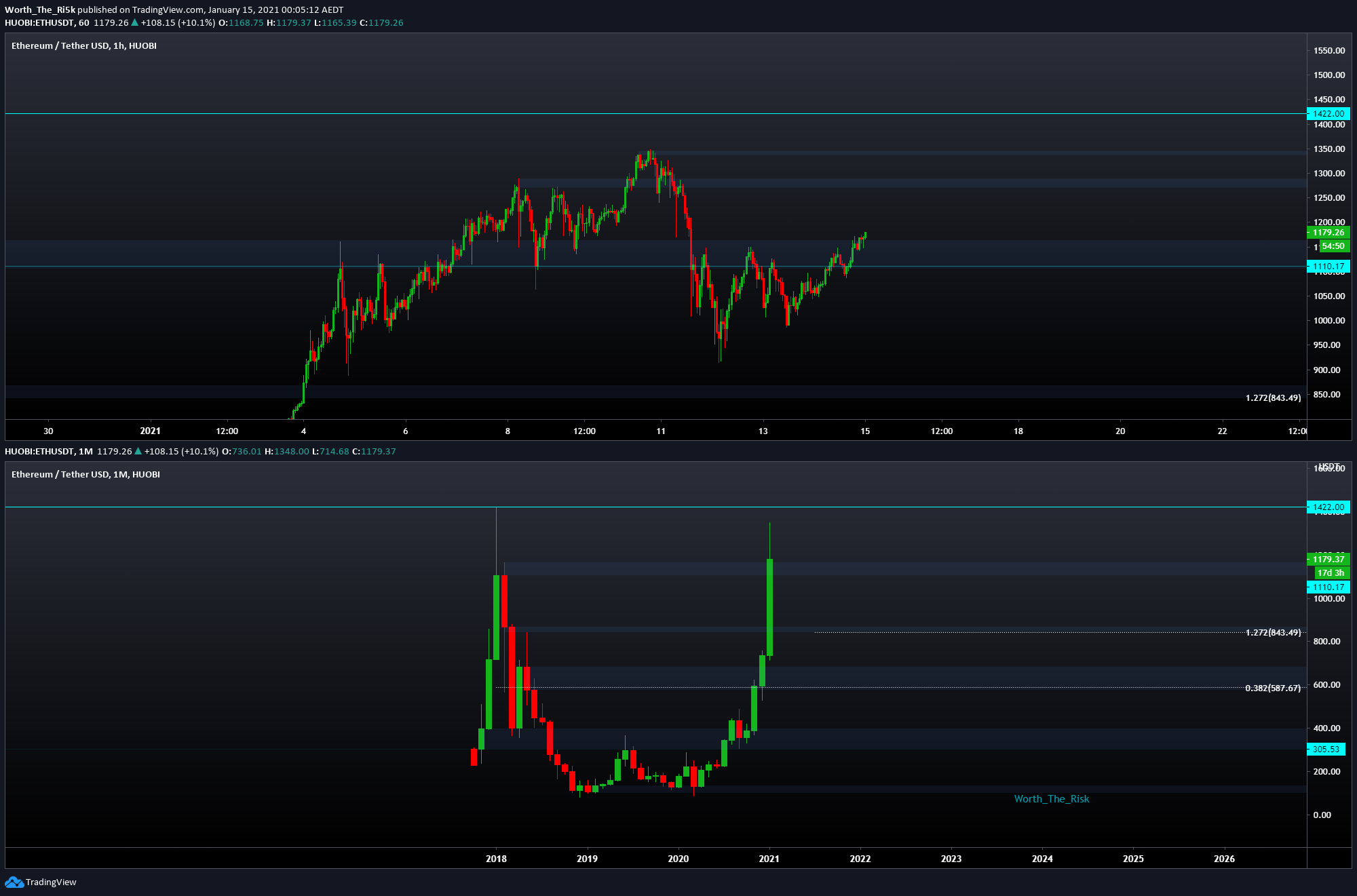The image size is (1357, 896).
Task: Click the 800.00 value on monthly price scale
Action: pyautogui.click(x=1326, y=641)
